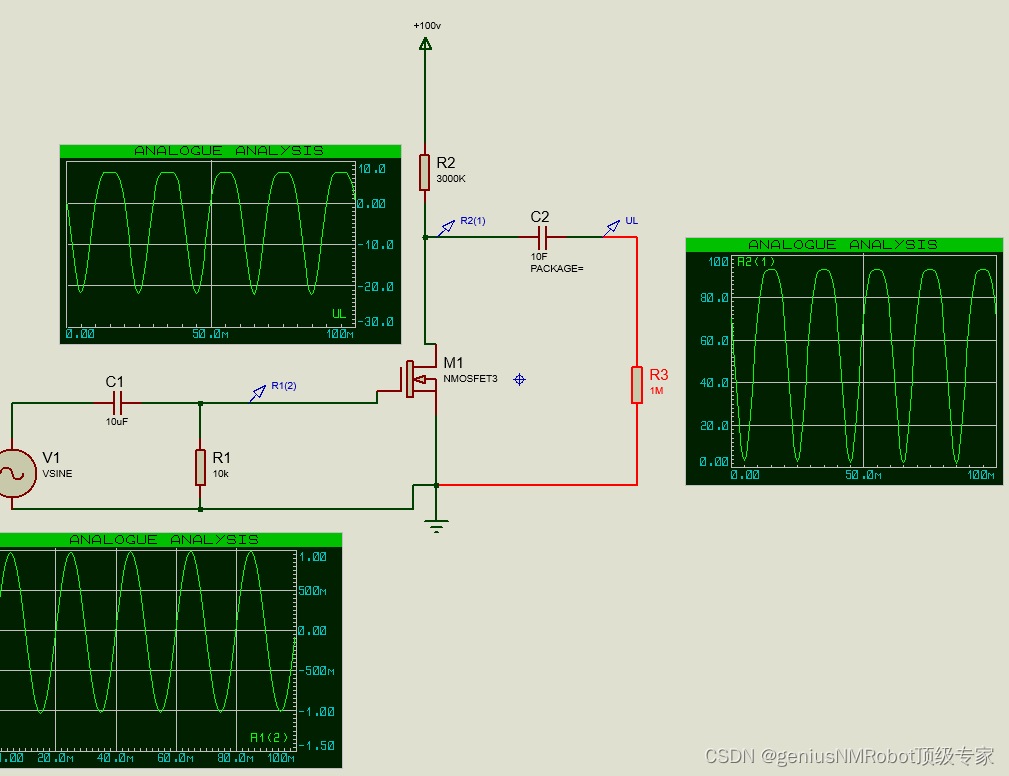
Task: Click the R2 reference label
Action: click(x=446, y=163)
